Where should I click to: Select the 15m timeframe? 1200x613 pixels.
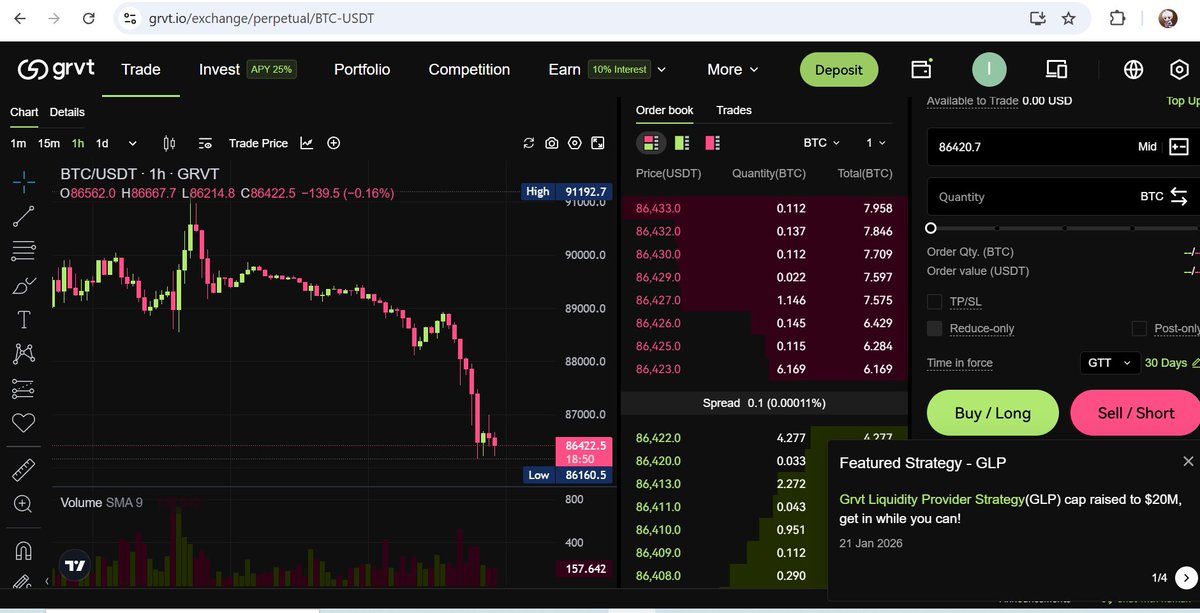(49, 143)
